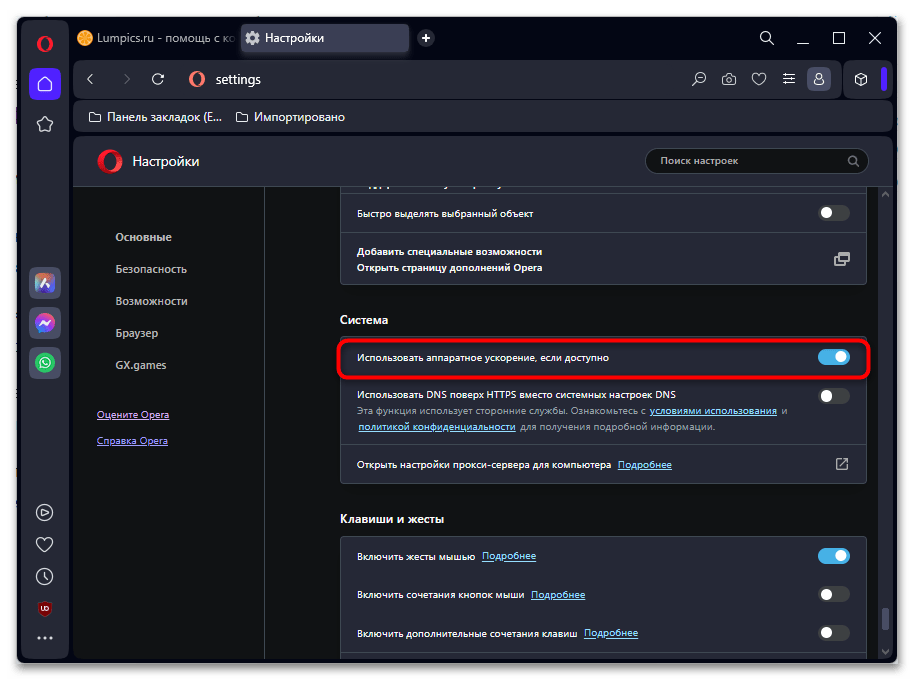Disable hardware acceleration toggle

coord(834,357)
